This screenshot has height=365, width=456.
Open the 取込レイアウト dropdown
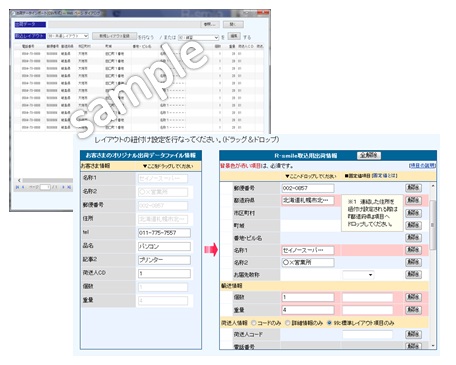pos(68,36)
